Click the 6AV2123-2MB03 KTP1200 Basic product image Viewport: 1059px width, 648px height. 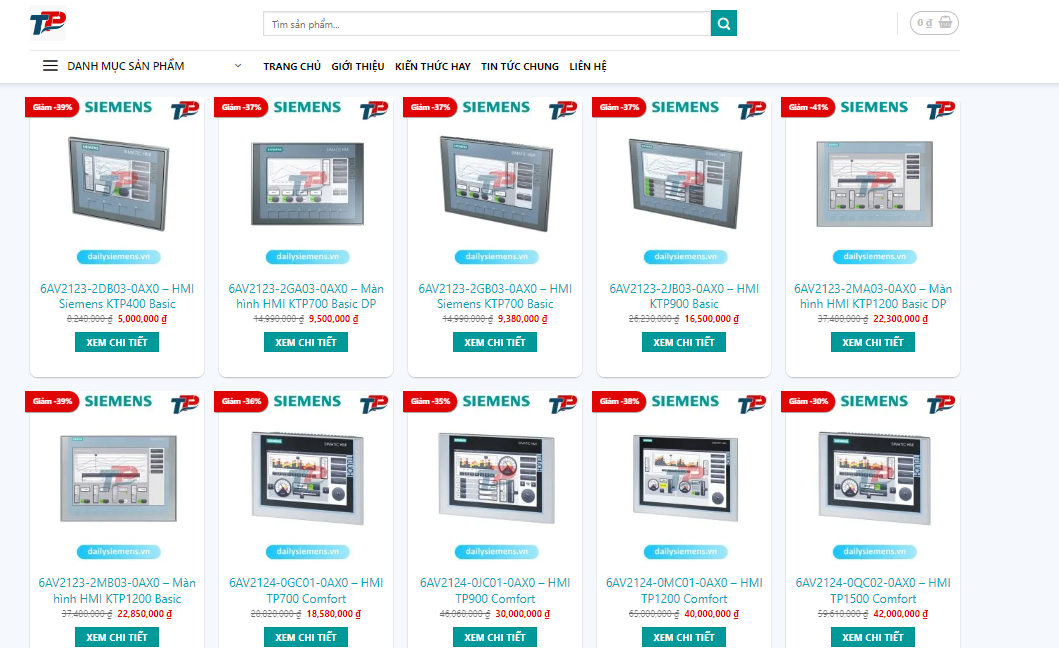(118, 478)
